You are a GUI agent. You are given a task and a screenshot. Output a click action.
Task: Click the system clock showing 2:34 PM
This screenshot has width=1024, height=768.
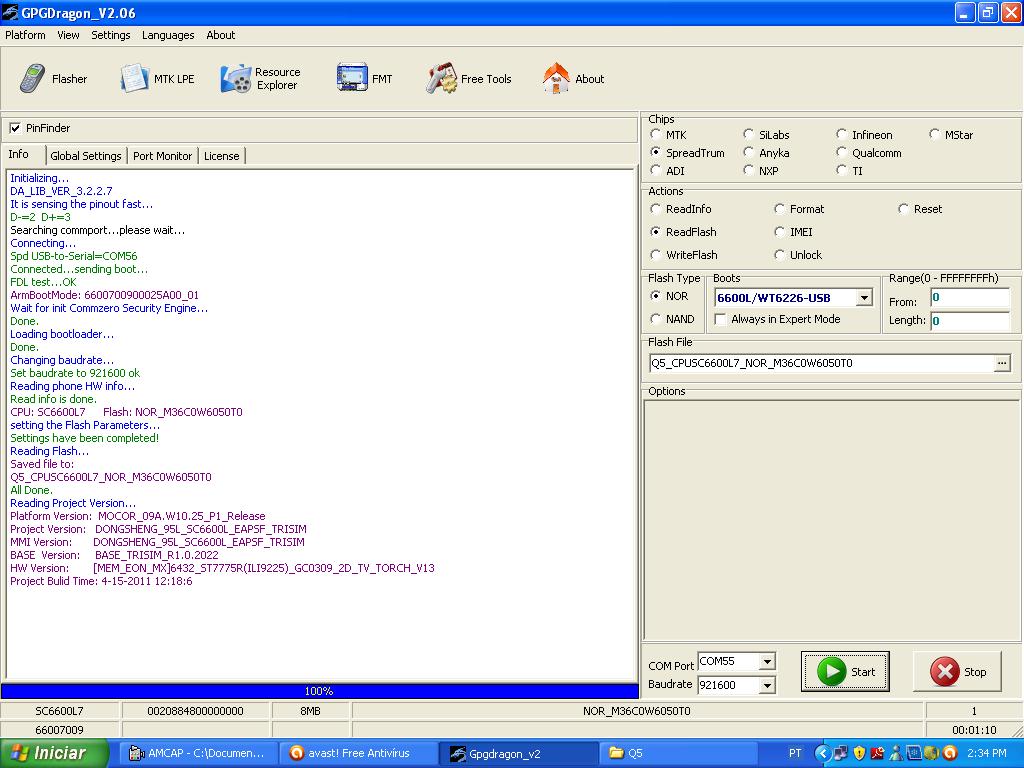(x=987, y=753)
